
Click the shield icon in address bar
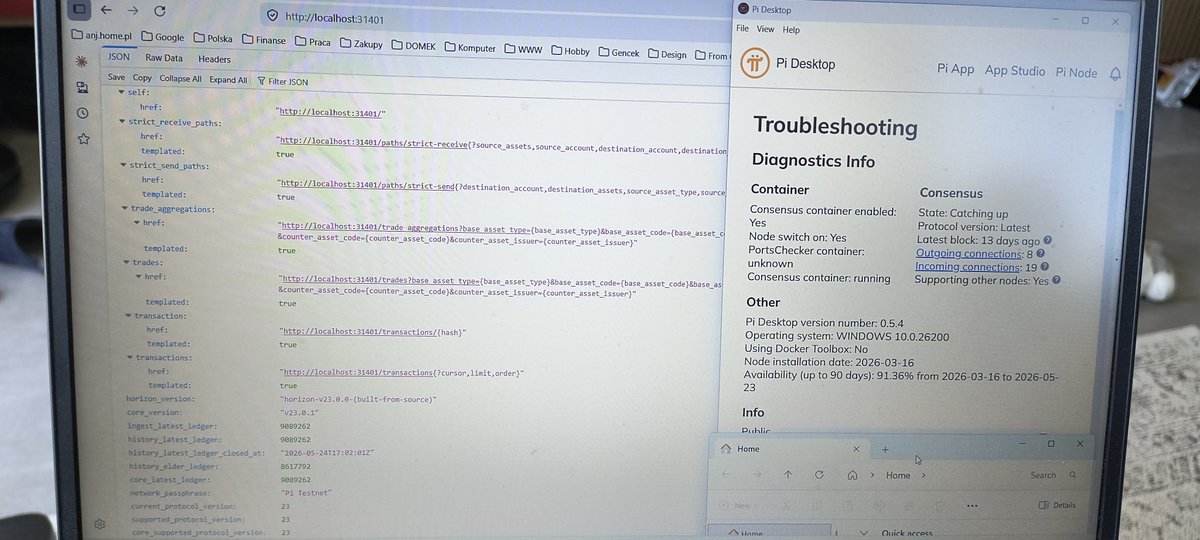pyautogui.click(x=270, y=16)
